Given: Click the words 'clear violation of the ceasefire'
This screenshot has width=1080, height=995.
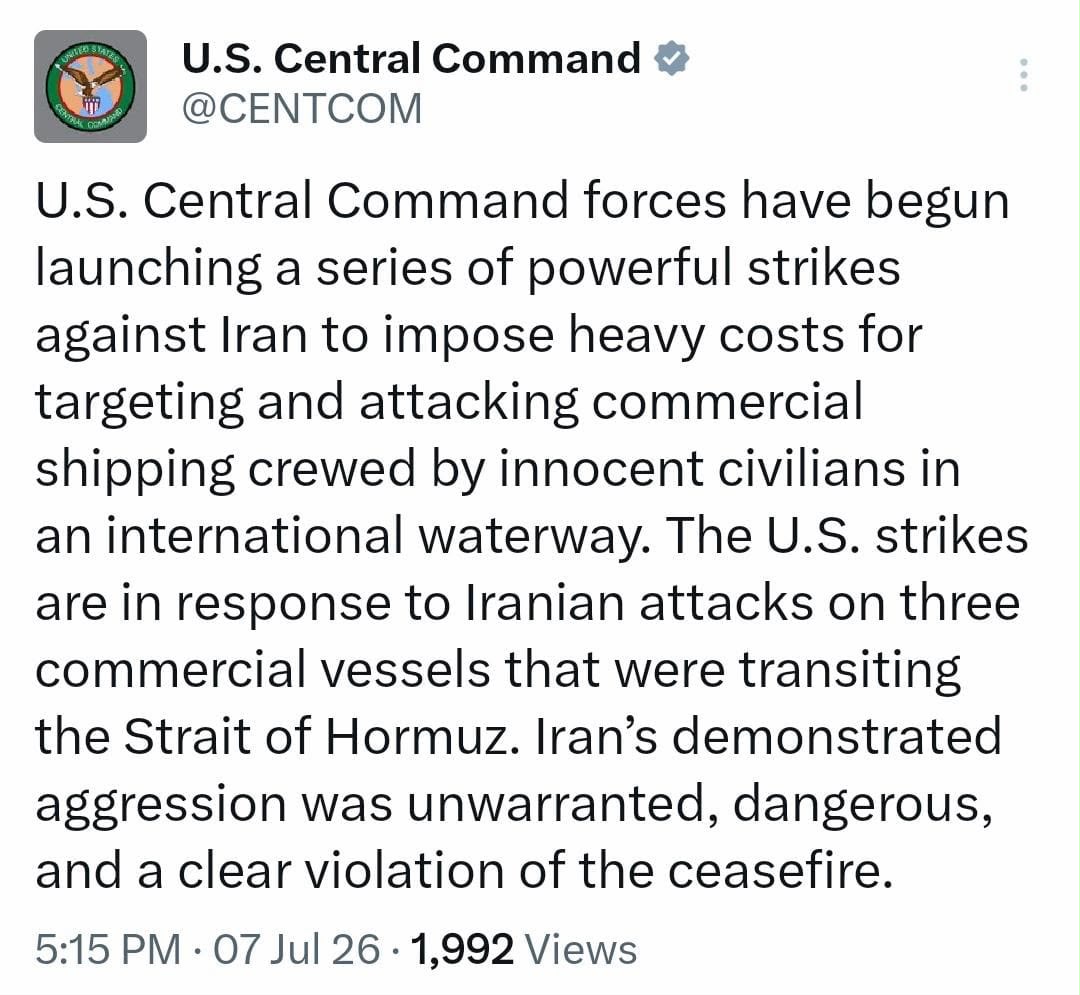Looking at the screenshot, I should click(530, 870).
